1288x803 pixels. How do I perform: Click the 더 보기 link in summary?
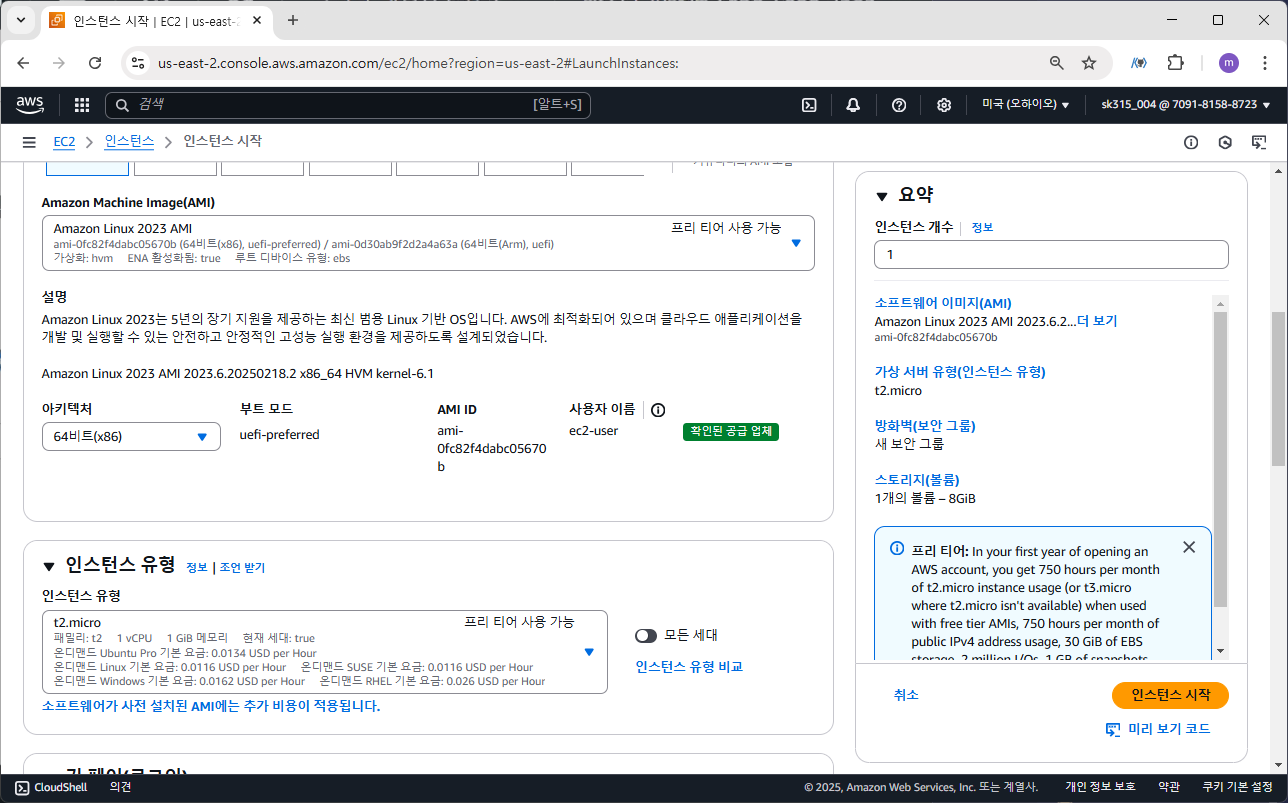[x=1097, y=321]
